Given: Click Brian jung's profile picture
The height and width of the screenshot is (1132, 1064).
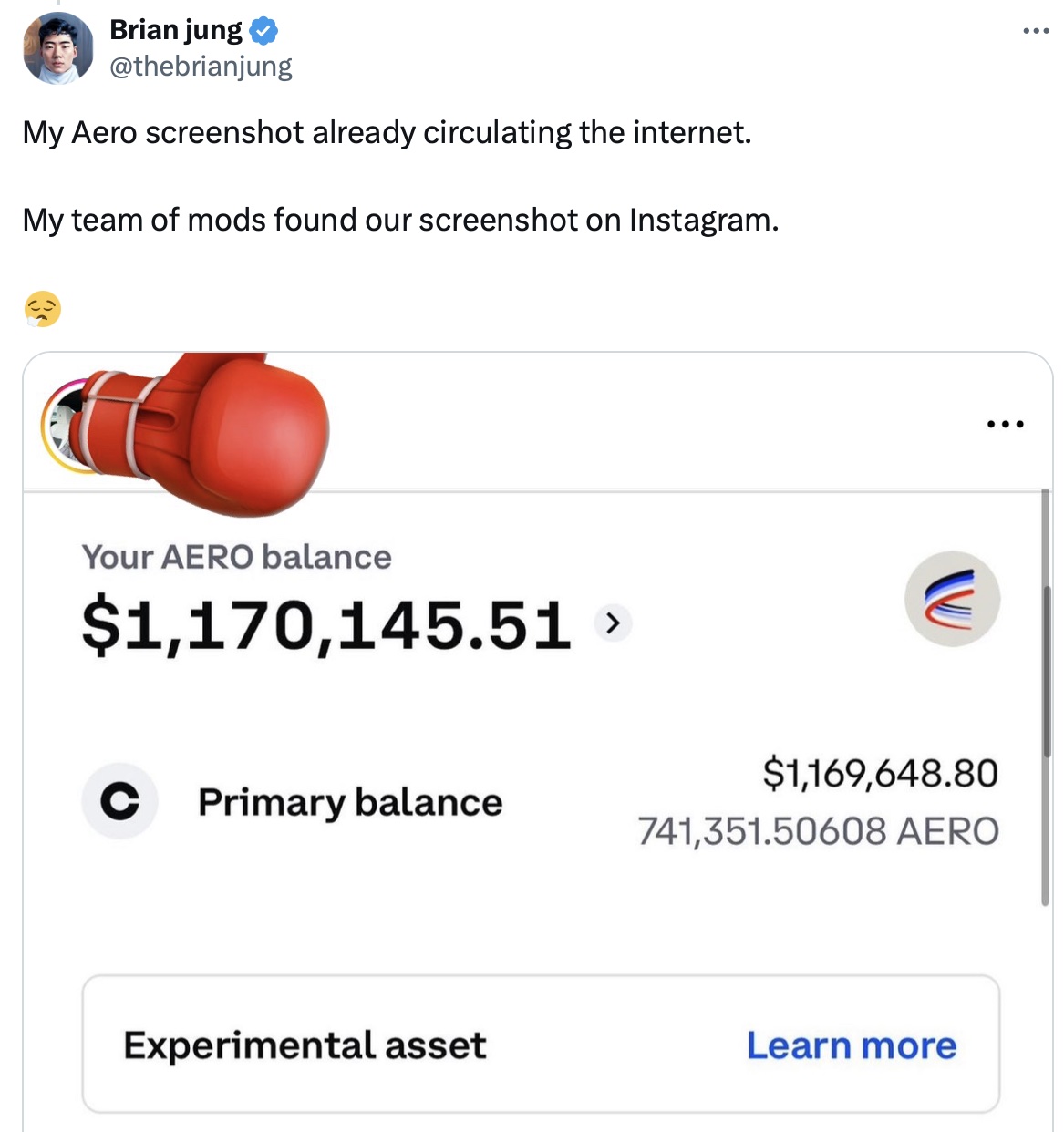Looking at the screenshot, I should 57,46.
